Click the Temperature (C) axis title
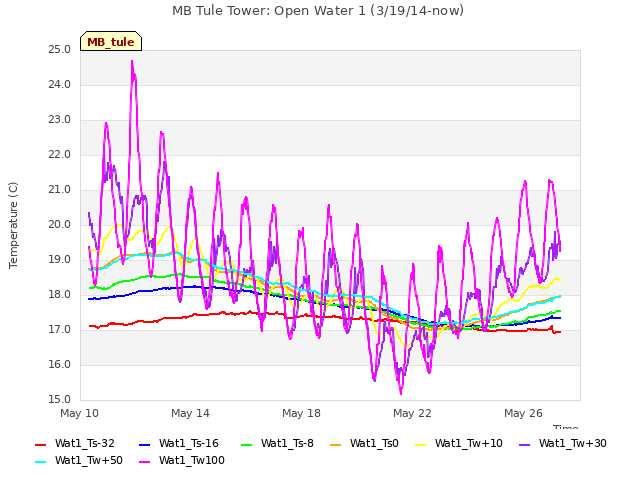The image size is (640, 480). 13,225
